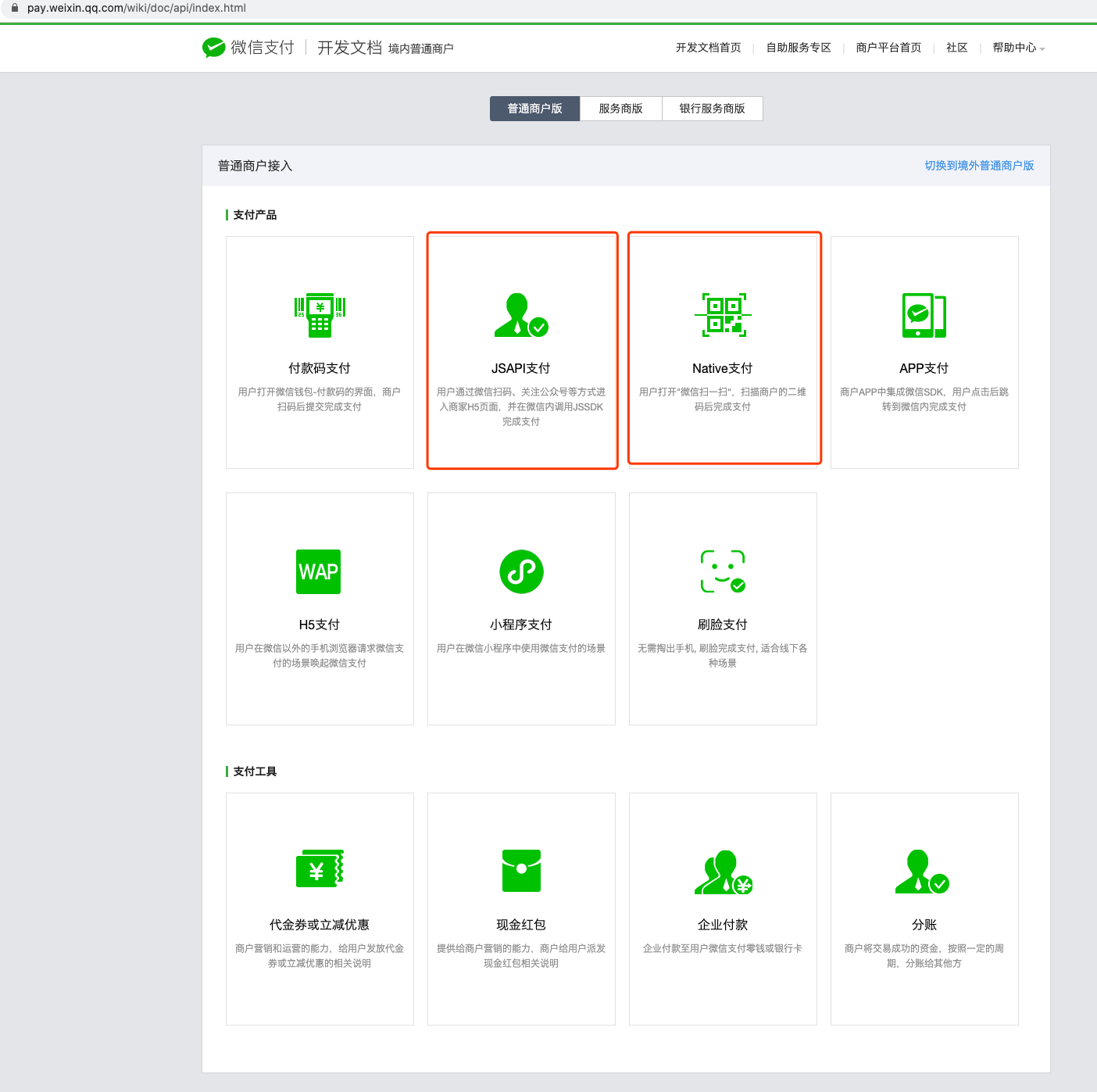Click the Native支付 QR code icon
Screen dimensions: 1097x1092
pos(723,315)
